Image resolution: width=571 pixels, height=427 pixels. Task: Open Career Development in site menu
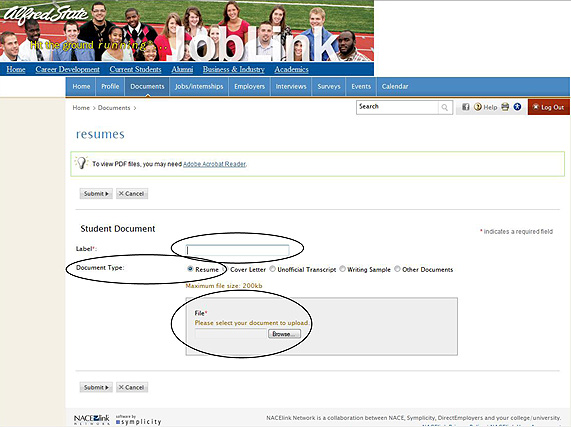(x=67, y=69)
